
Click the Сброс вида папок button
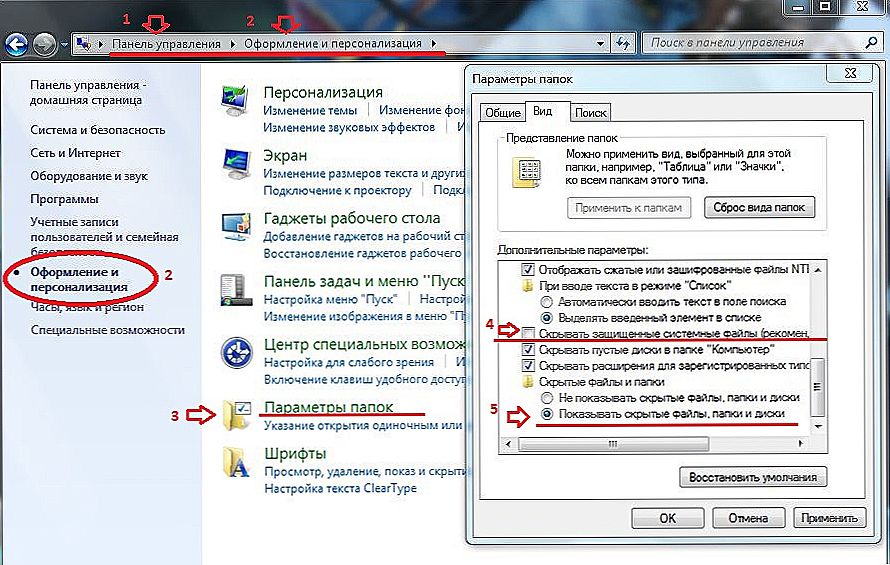(759, 208)
